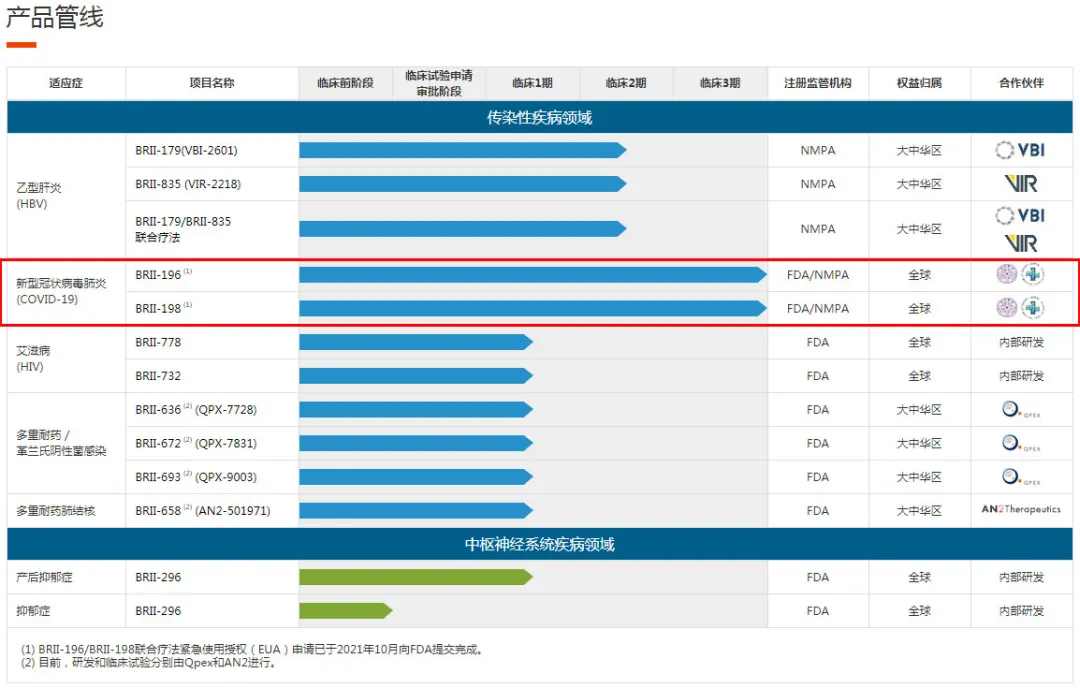Click the VIR logo in the combination therapy row

pyautogui.click(x=1021, y=240)
